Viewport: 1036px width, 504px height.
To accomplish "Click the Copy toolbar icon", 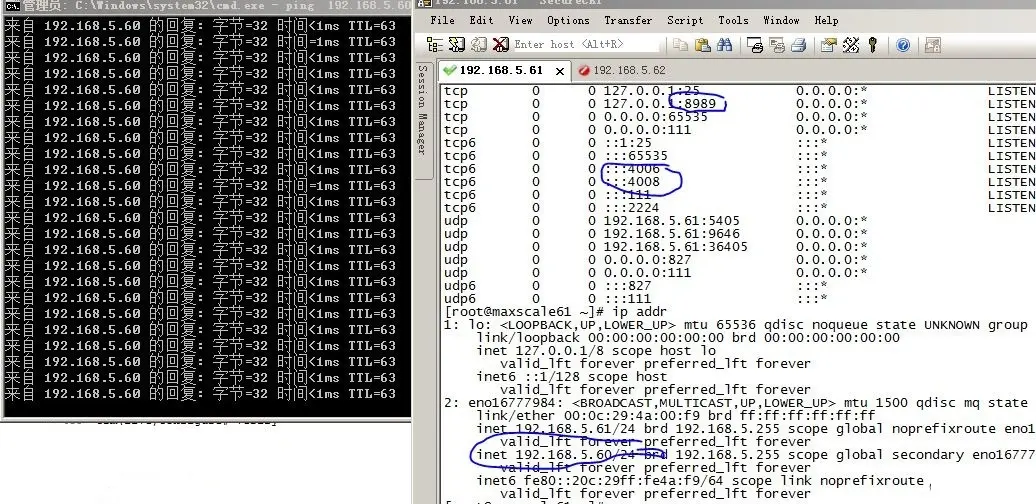I will coord(681,44).
